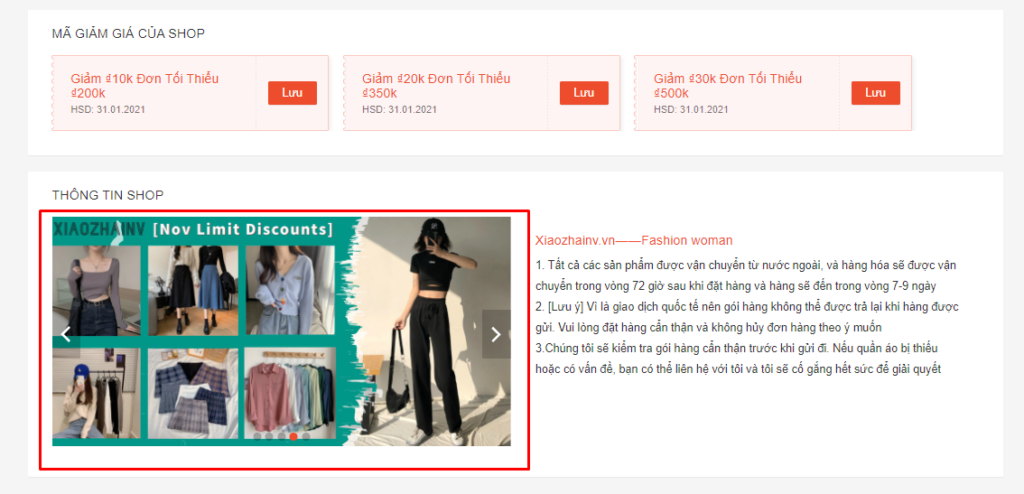1024x494 pixels.
Task: Click the Xiaozhainv.vn Fashion woman title
Action: tap(633, 241)
